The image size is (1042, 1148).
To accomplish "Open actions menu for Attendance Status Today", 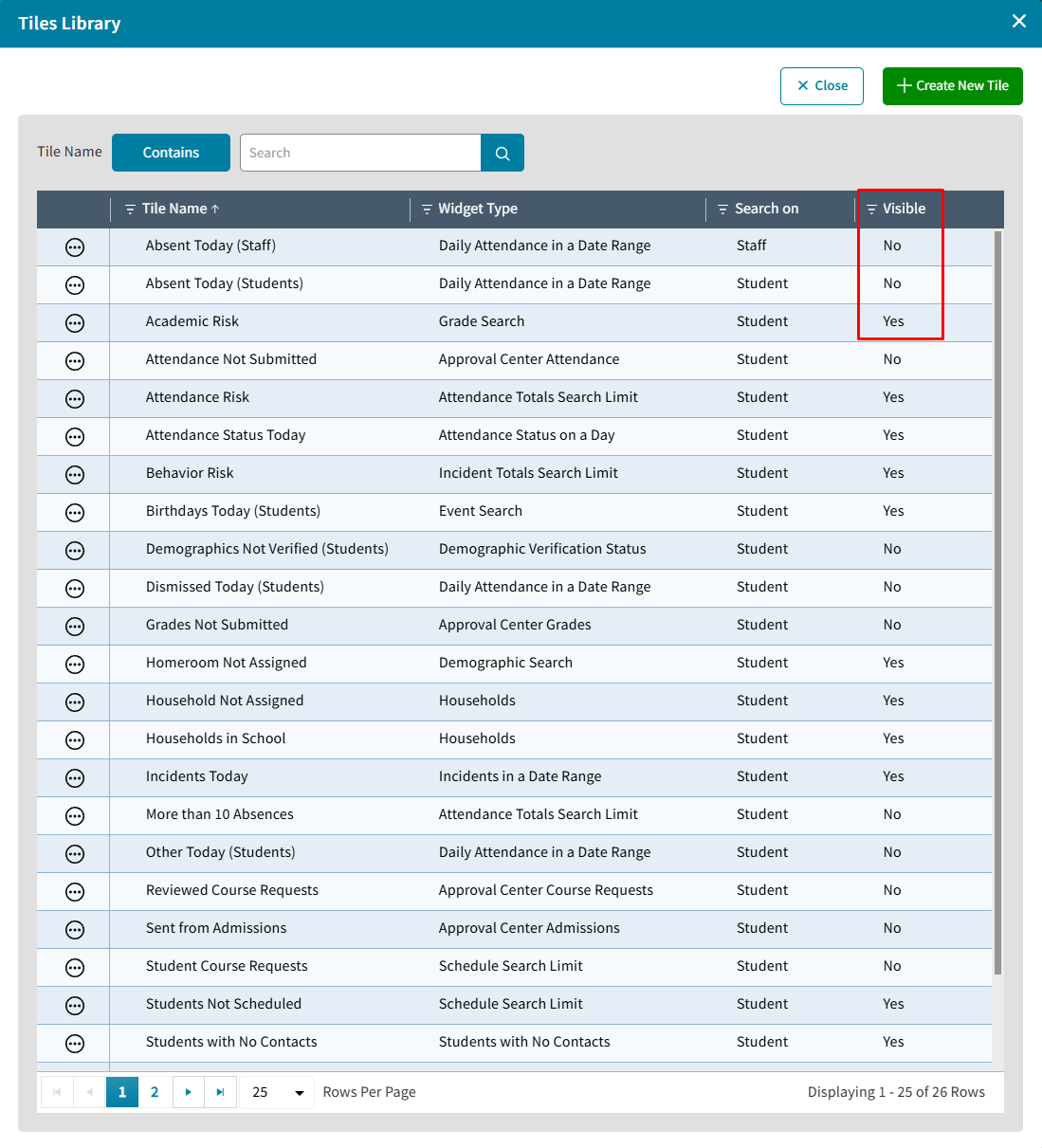I will (75, 437).
